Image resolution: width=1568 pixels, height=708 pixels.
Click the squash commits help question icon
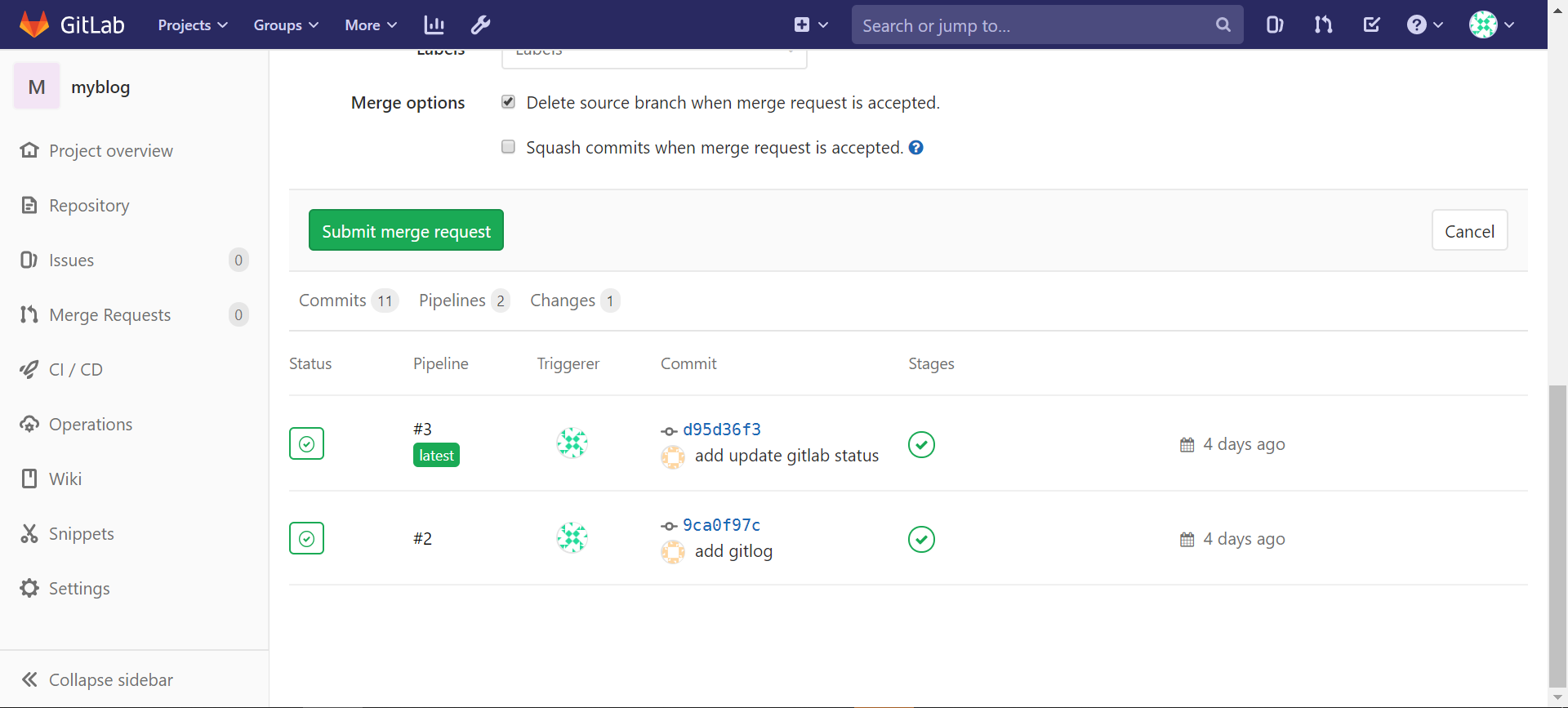coord(916,148)
